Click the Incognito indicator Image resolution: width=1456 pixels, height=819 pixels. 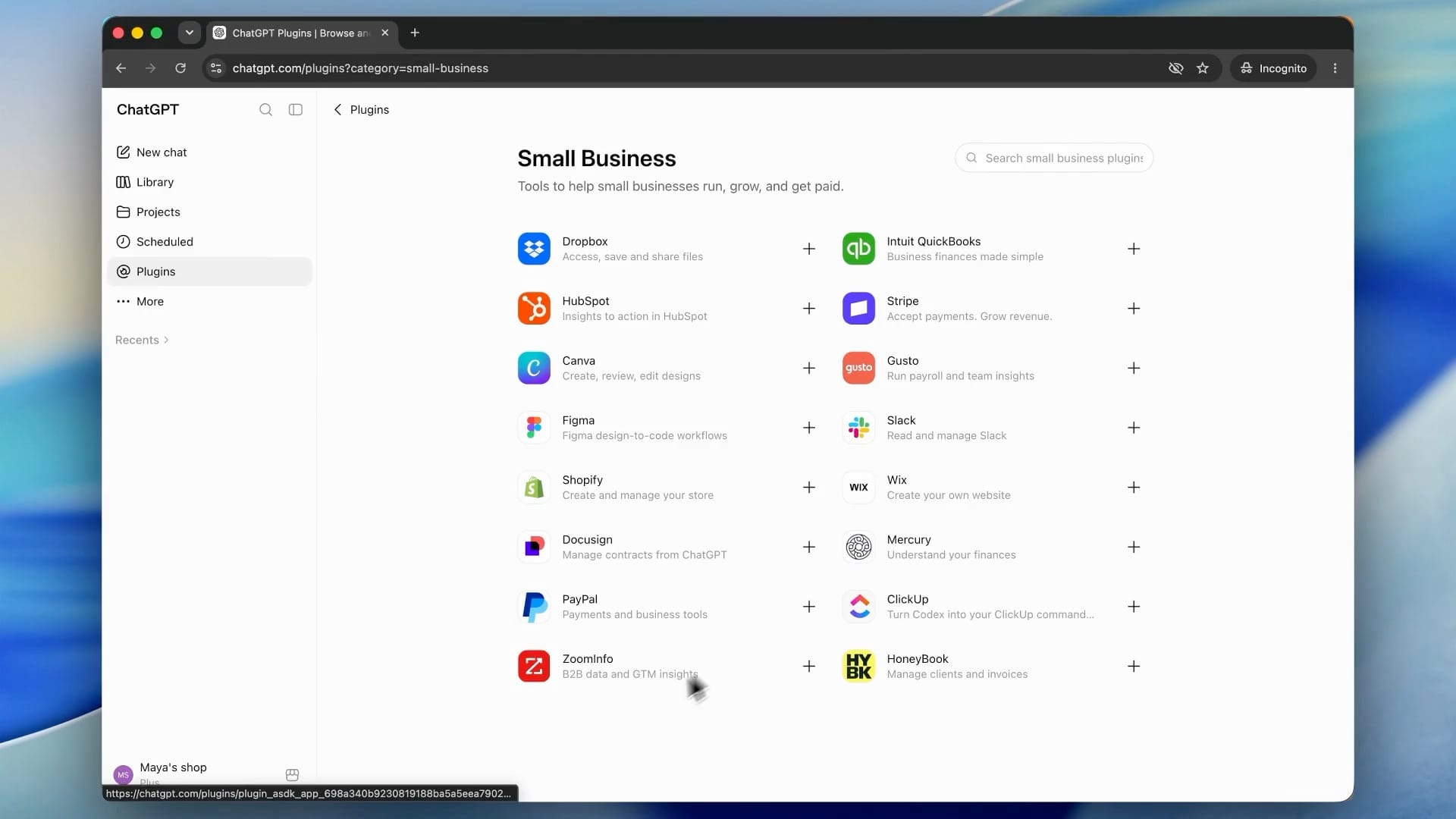pyautogui.click(x=1273, y=68)
